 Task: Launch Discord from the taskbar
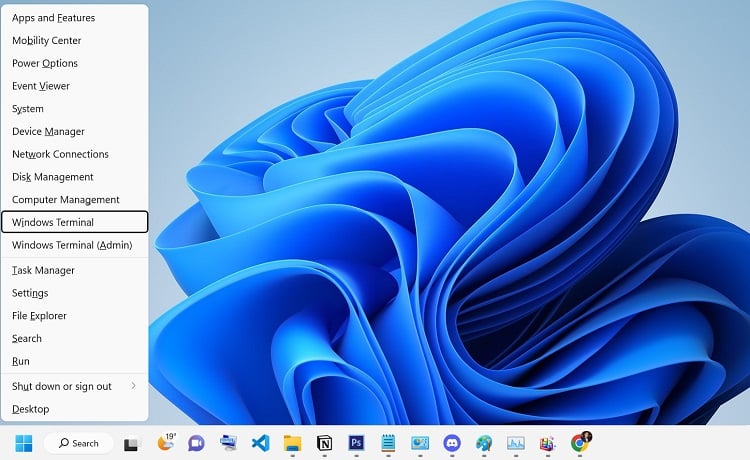452,443
